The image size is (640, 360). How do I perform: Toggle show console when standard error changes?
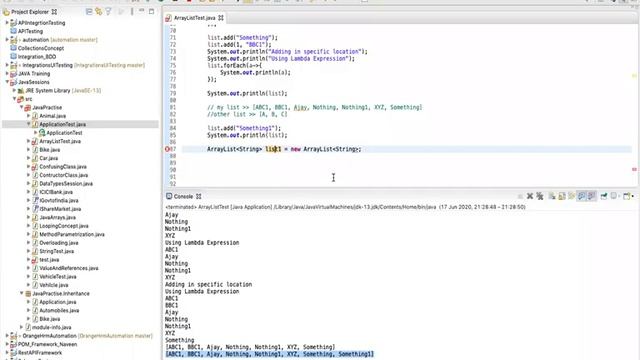tap(591, 196)
